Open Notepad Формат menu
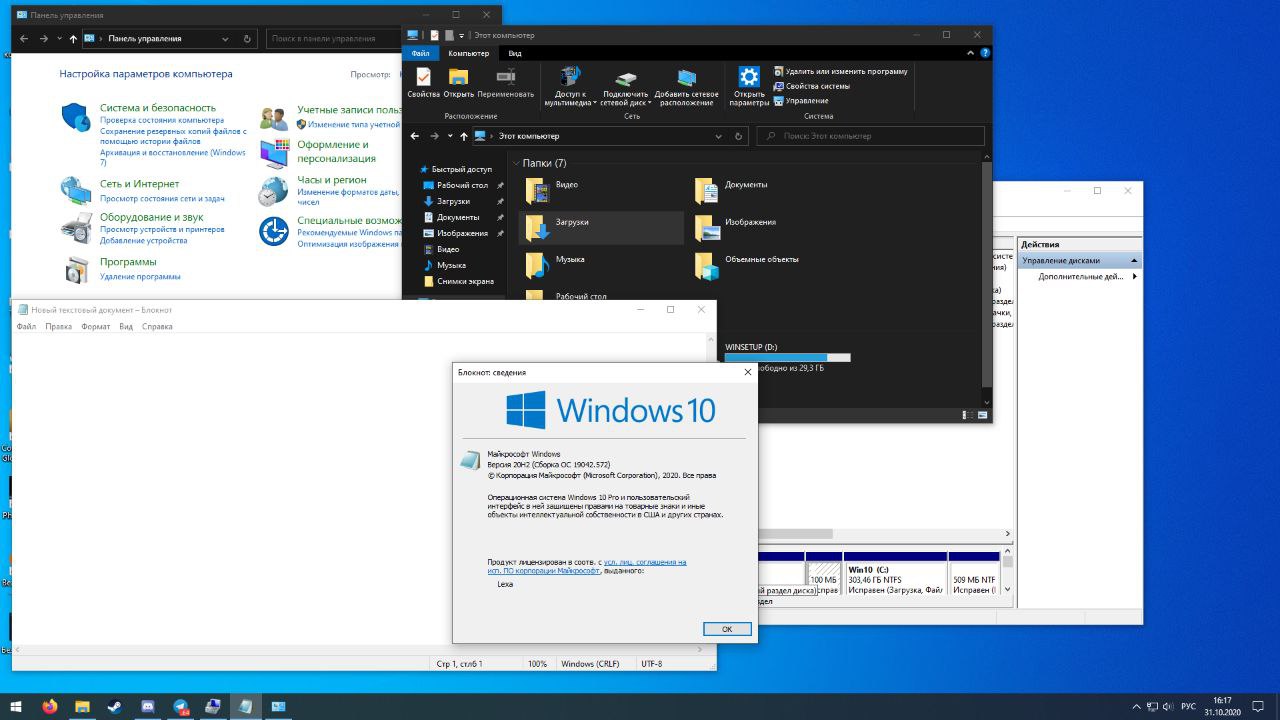1280x720 pixels. pyautogui.click(x=96, y=326)
